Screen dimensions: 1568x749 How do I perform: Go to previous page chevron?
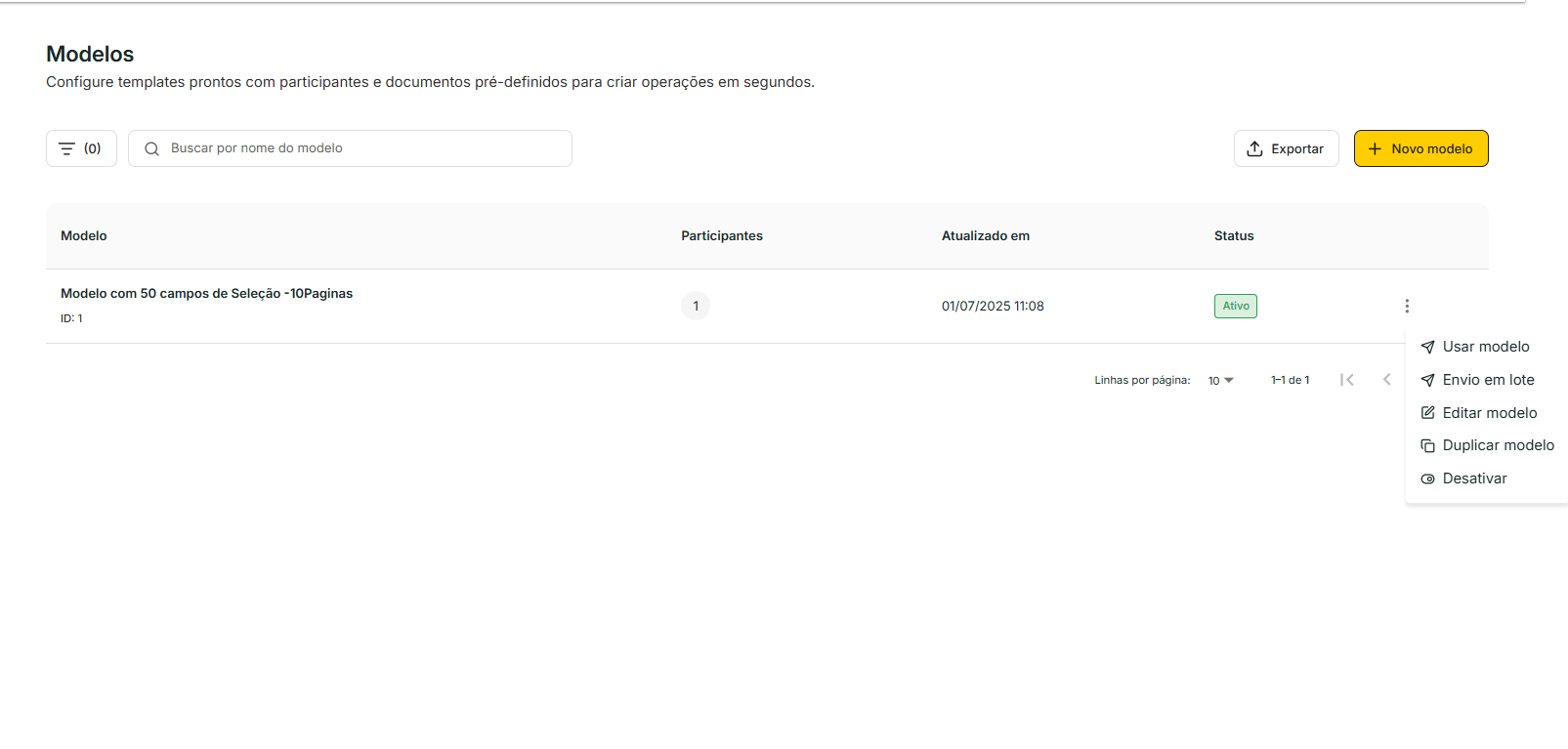coord(1386,380)
